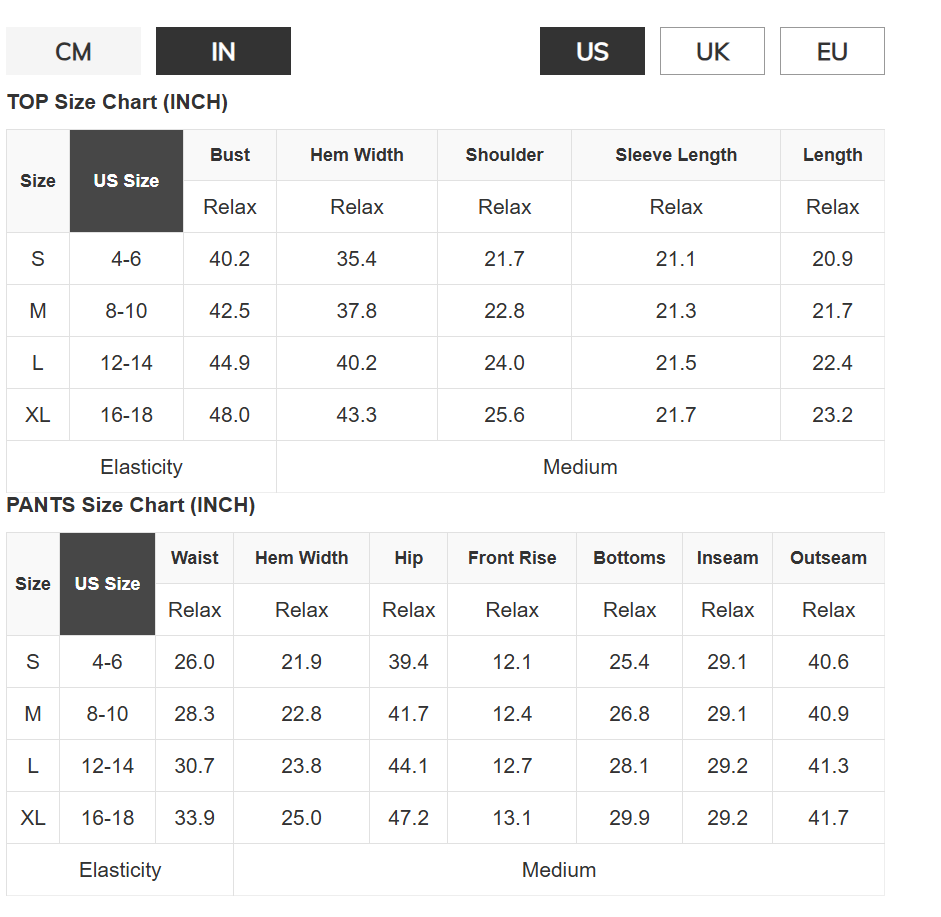Viewport: 941px width, 917px height.
Task: Click the PANTS Size Chart (INCH) heading
Action: pyautogui.click(x=131, y=505)
